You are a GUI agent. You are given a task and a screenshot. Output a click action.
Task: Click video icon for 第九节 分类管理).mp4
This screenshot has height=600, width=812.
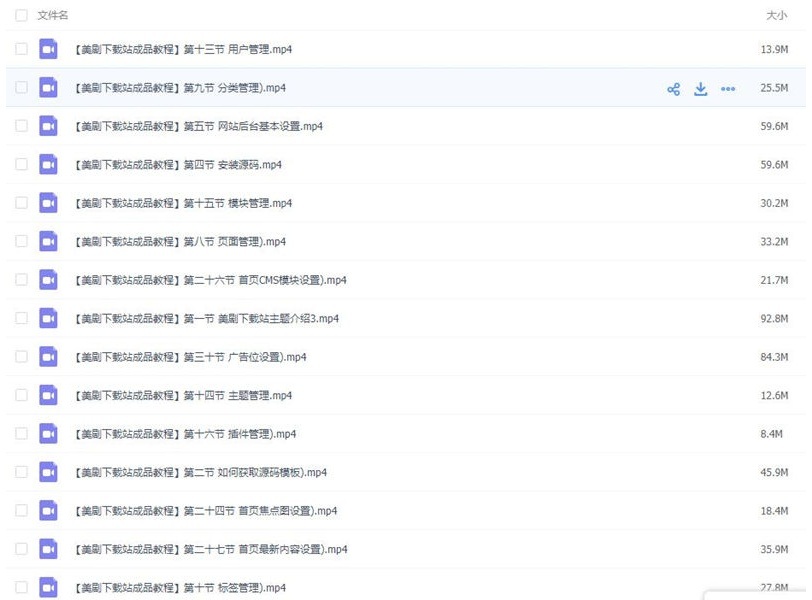(x=48, y=87)
